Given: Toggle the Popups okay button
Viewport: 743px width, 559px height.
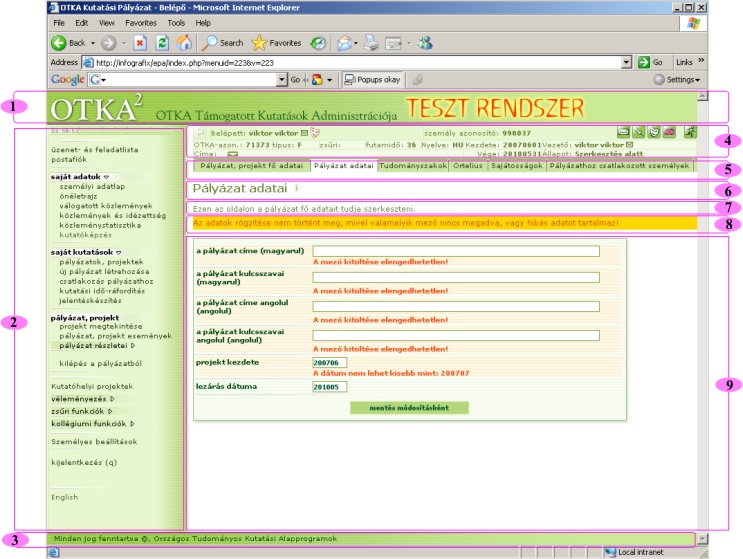Looking at the screenshot, I should pos(372,80).
